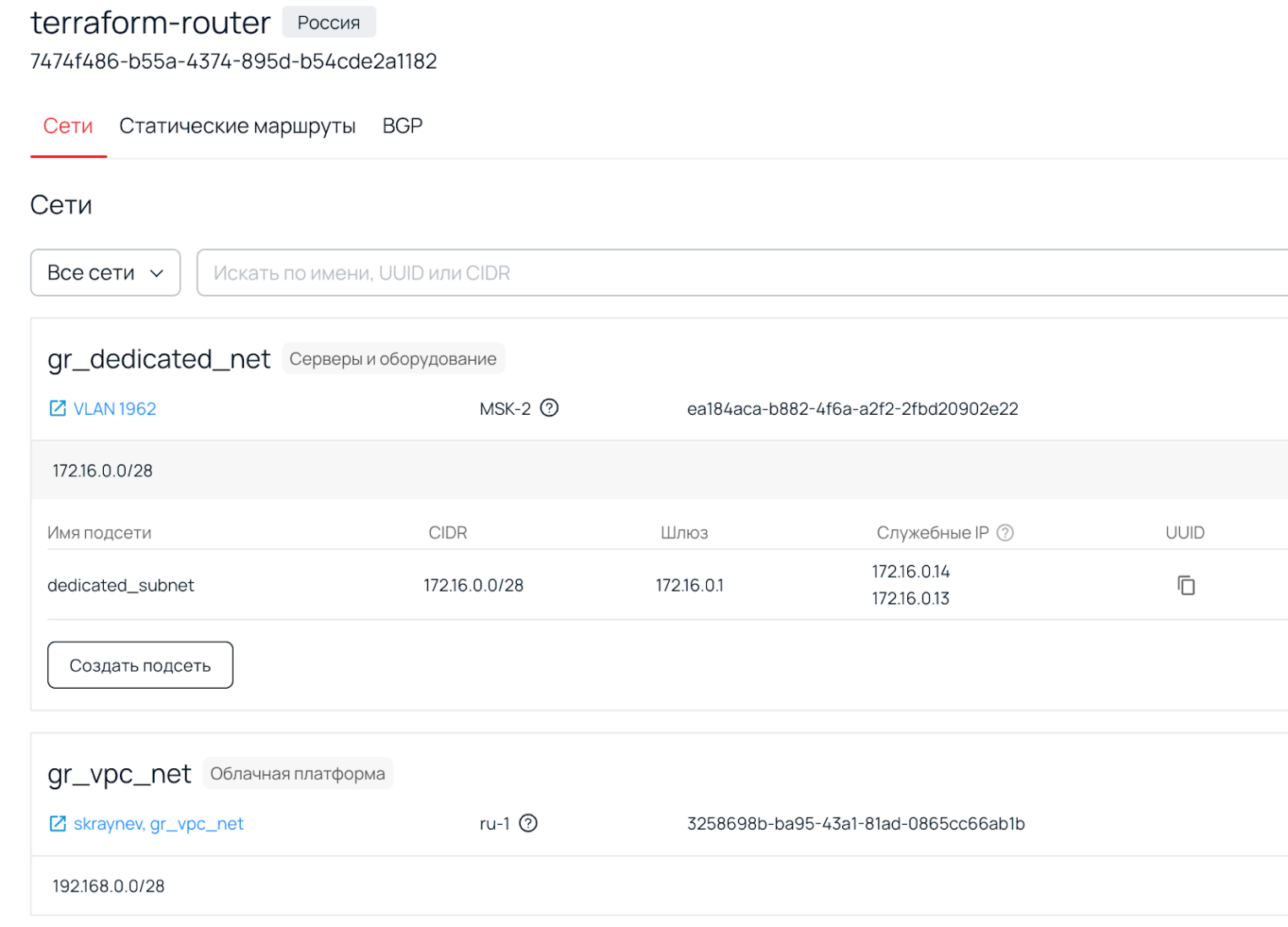Click the Серверы и оборудование tag

pyautogui.click(x=393, y=358)
